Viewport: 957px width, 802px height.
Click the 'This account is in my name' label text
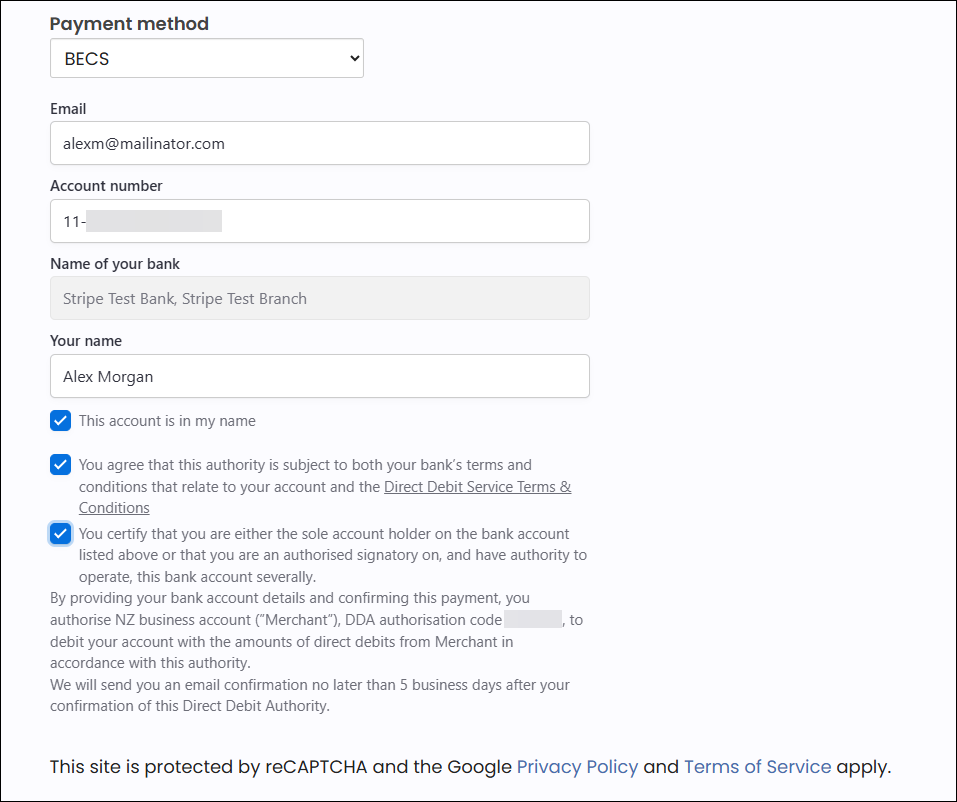167,421
